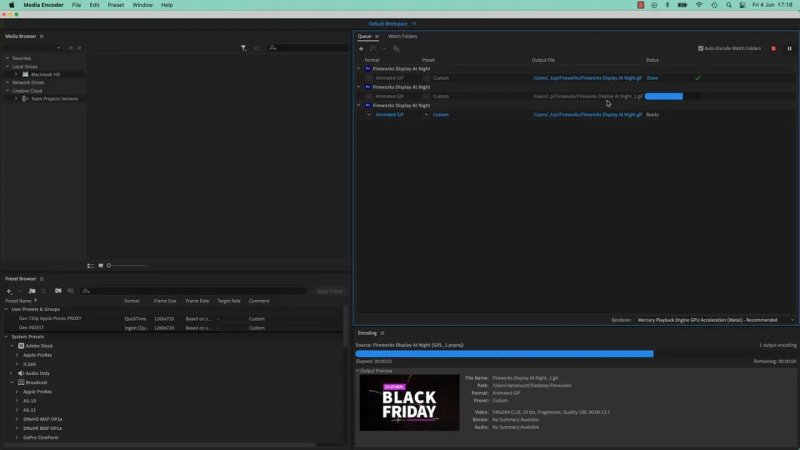Open the Preset menu
800x450 pixels.
pos(116,5)
